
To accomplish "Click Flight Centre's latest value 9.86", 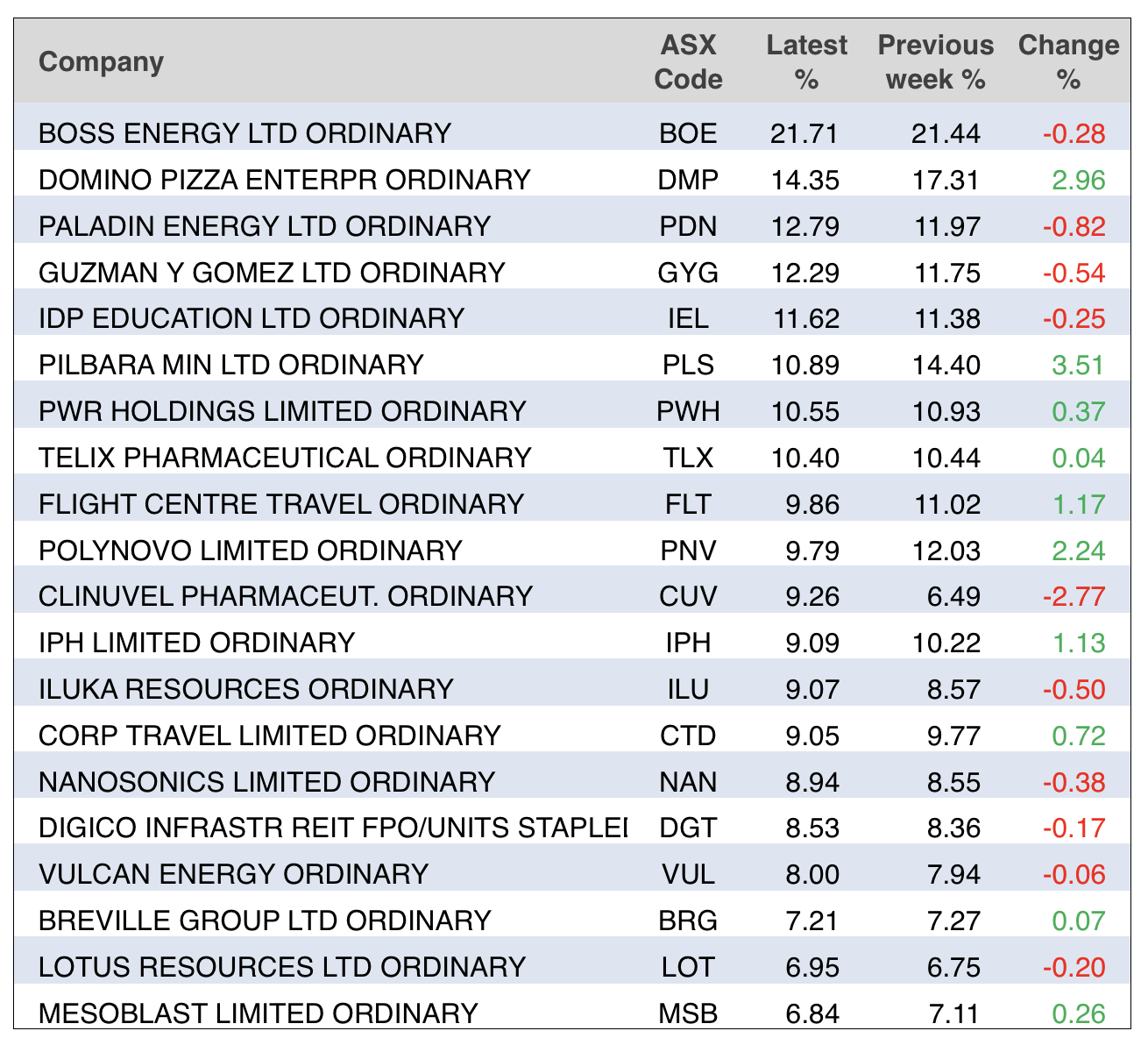I will (812, 504).
